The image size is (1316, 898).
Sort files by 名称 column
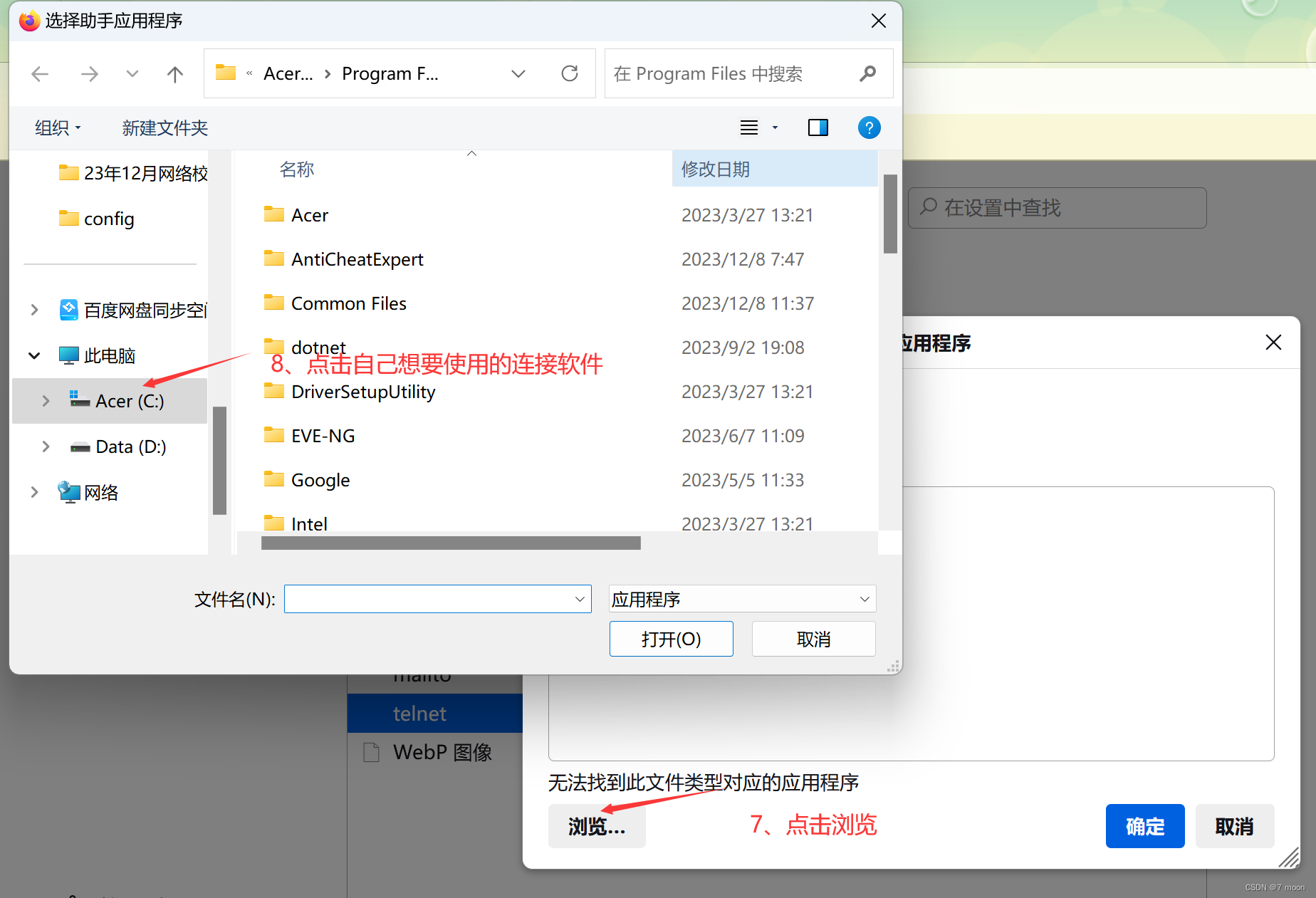(x=297, y=169)
